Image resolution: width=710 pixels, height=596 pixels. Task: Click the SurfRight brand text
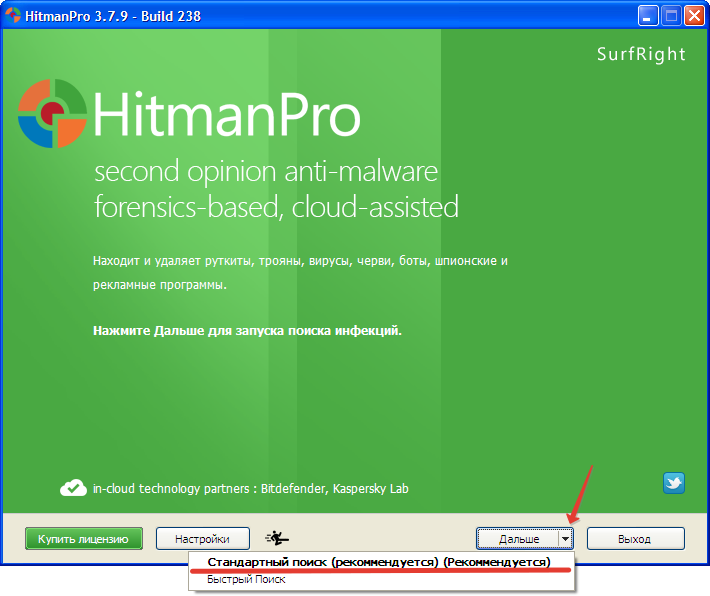[641, 54]
